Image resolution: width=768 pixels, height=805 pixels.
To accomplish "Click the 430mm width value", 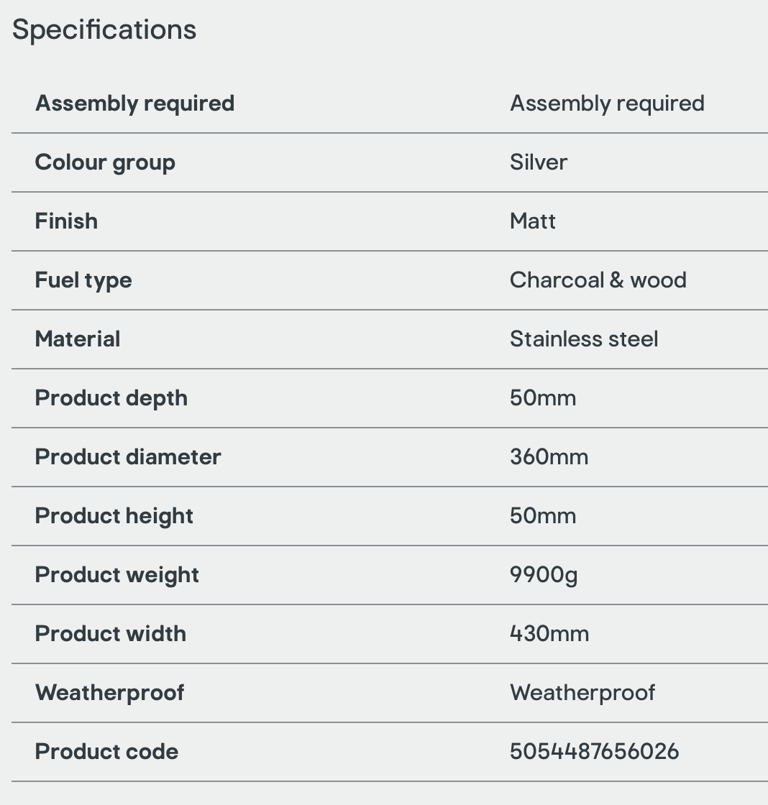I will point(549,634).
